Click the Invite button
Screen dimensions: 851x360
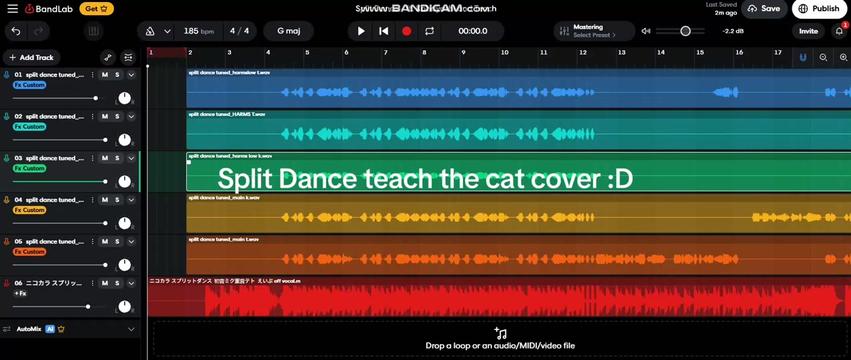pyautogui.click(x=808, y=31)
